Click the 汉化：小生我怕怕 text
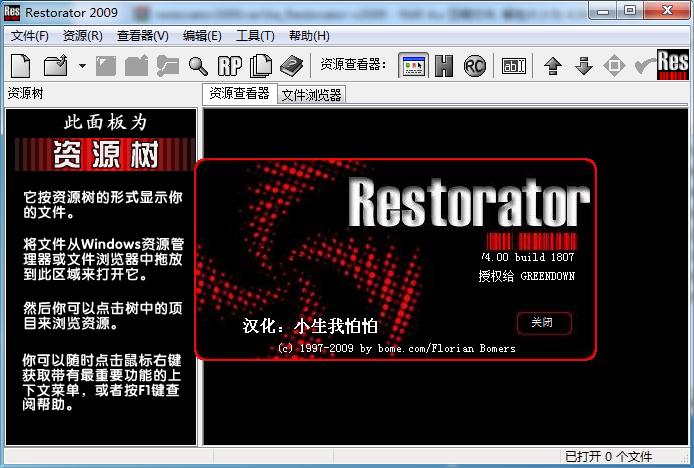Viewport: 694px width, 468px height. (310, 326)
